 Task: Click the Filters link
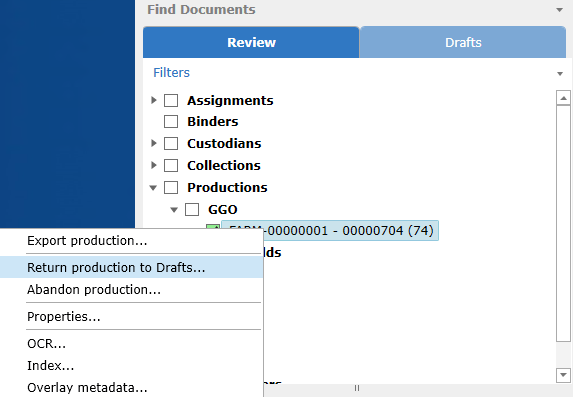[x=171, y=72]
